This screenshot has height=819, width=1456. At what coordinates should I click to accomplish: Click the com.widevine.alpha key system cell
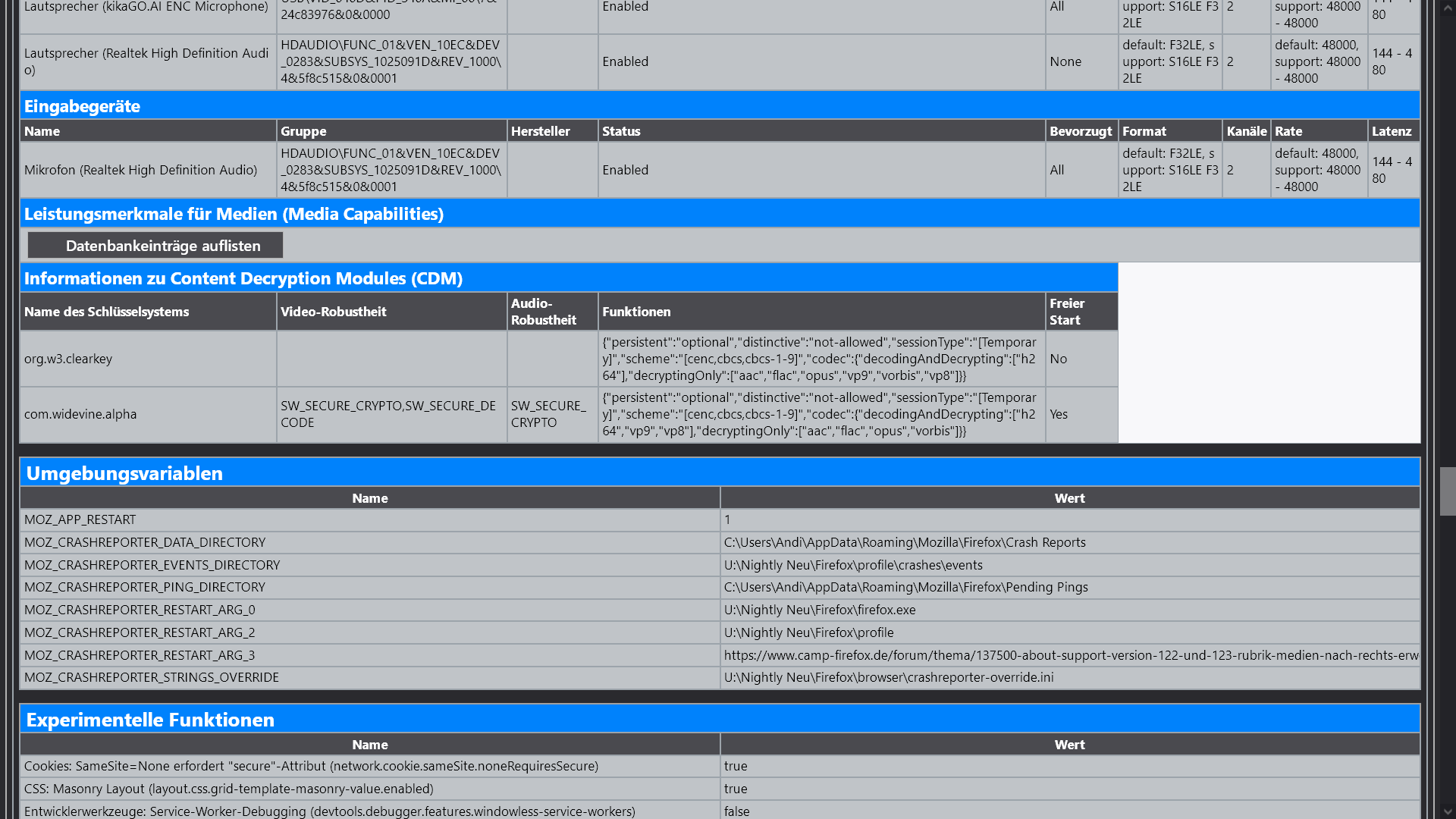[80, 414]
